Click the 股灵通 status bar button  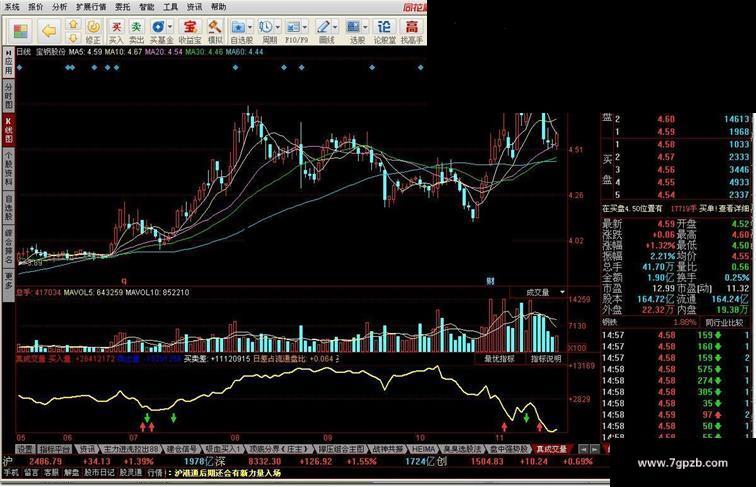pyautogui.click(x=131, y=473)
